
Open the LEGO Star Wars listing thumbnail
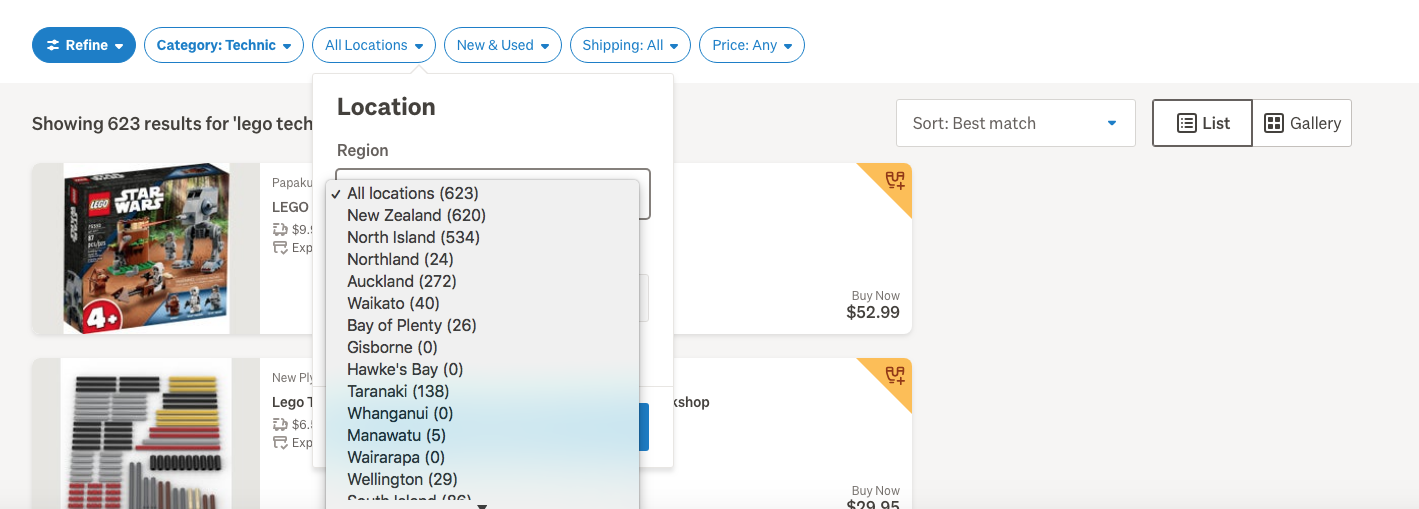click(x=146, y=248)
